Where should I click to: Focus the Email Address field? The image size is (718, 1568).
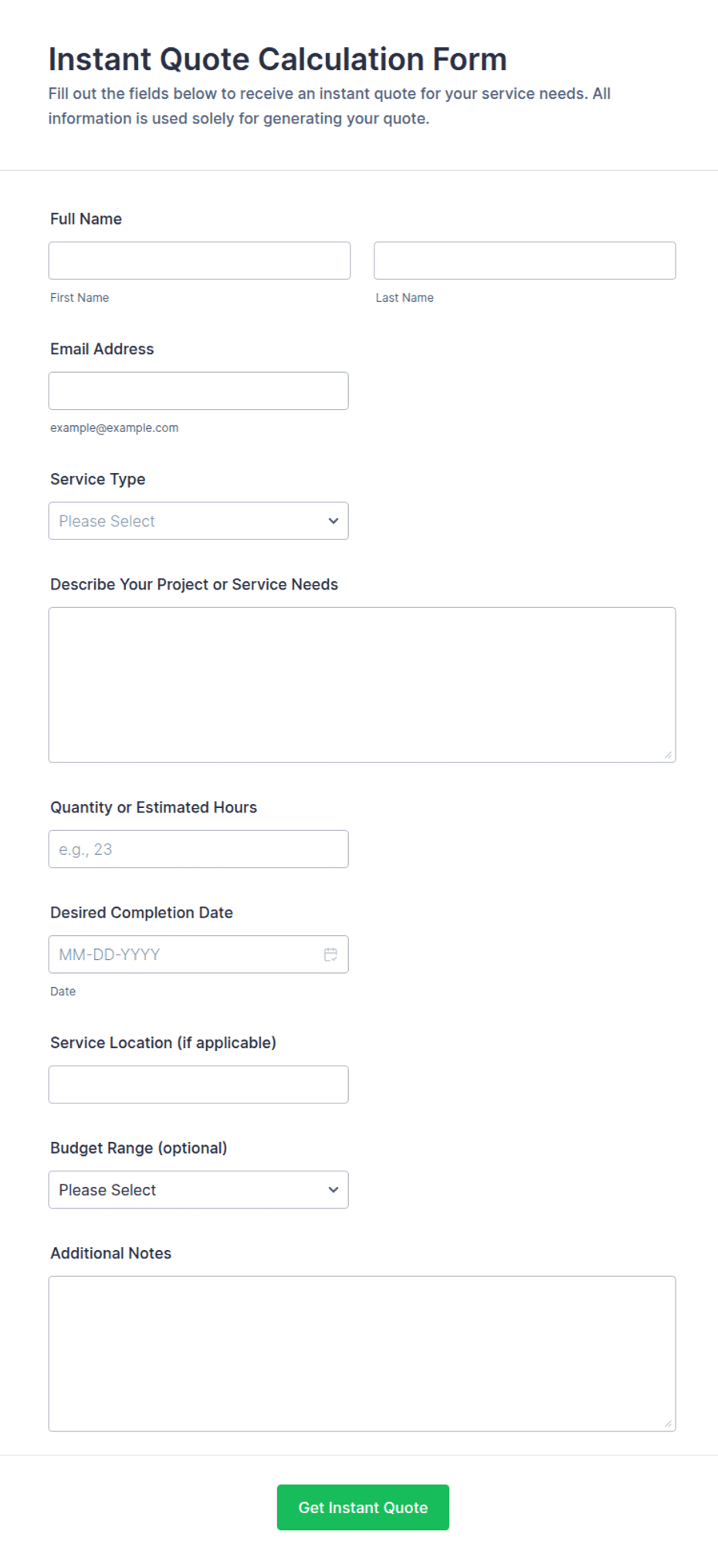(198, 391)
